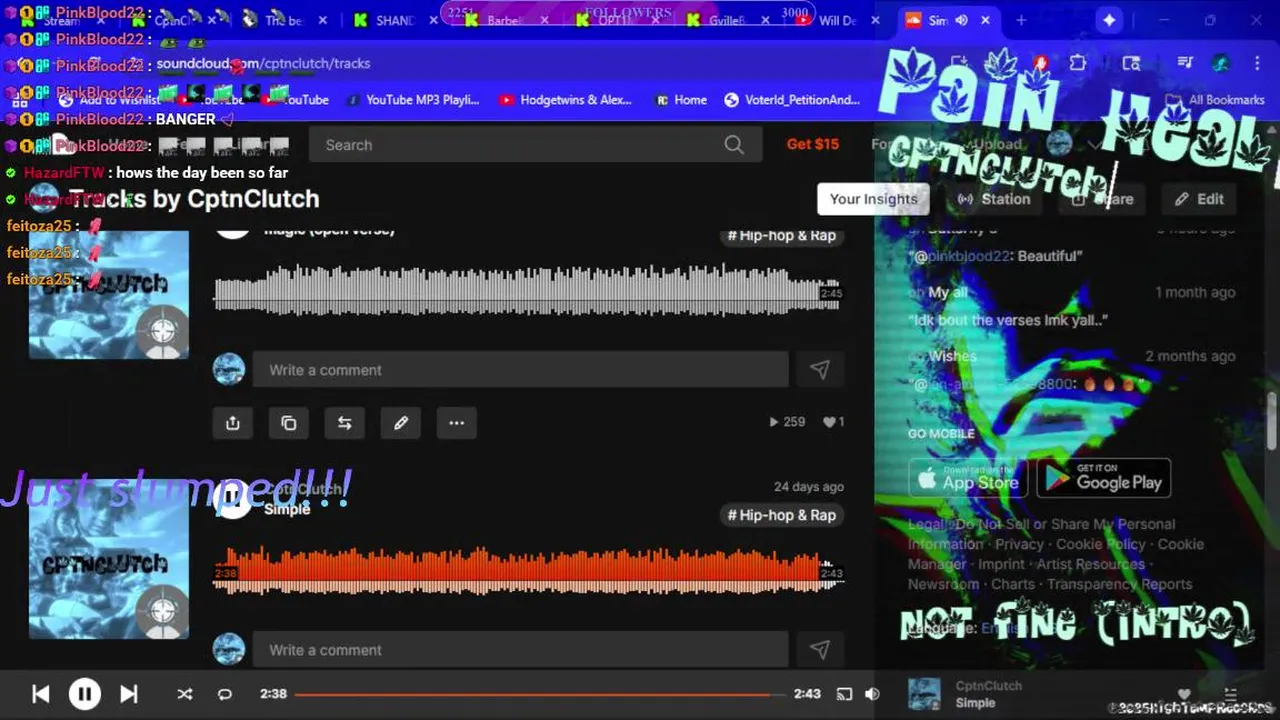This screenshot has width=1280, height=720.
Task: Send the comment on the Magic track
Action: click(820, 370)
